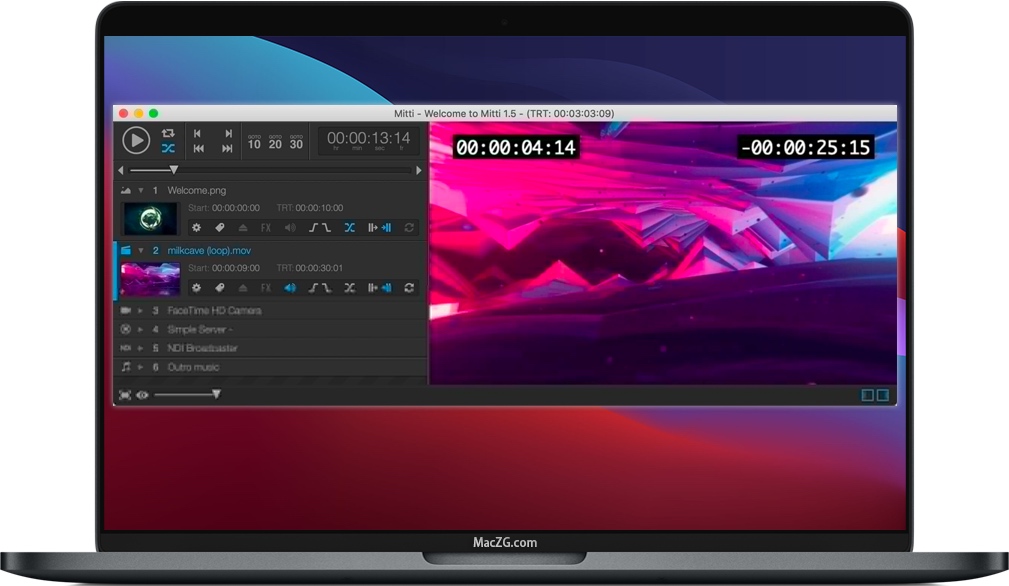Click the image type icon beside Welcome.png
The width and height of the screenshot is (1009, 586).
click(x=125, y=190)
